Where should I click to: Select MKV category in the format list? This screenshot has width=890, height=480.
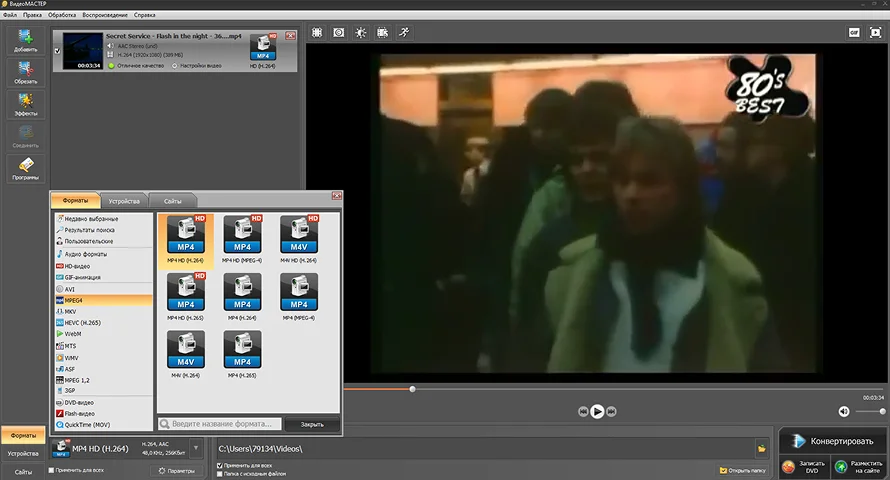click(x=71, y=311)
